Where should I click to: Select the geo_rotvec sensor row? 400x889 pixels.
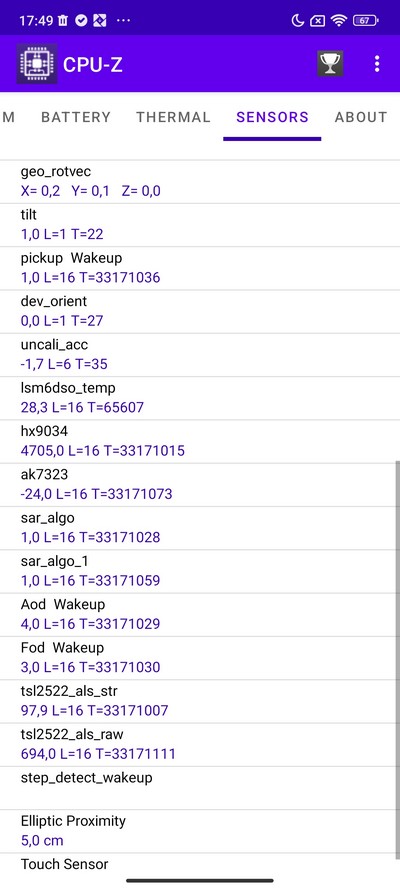[x=200, y=181]
